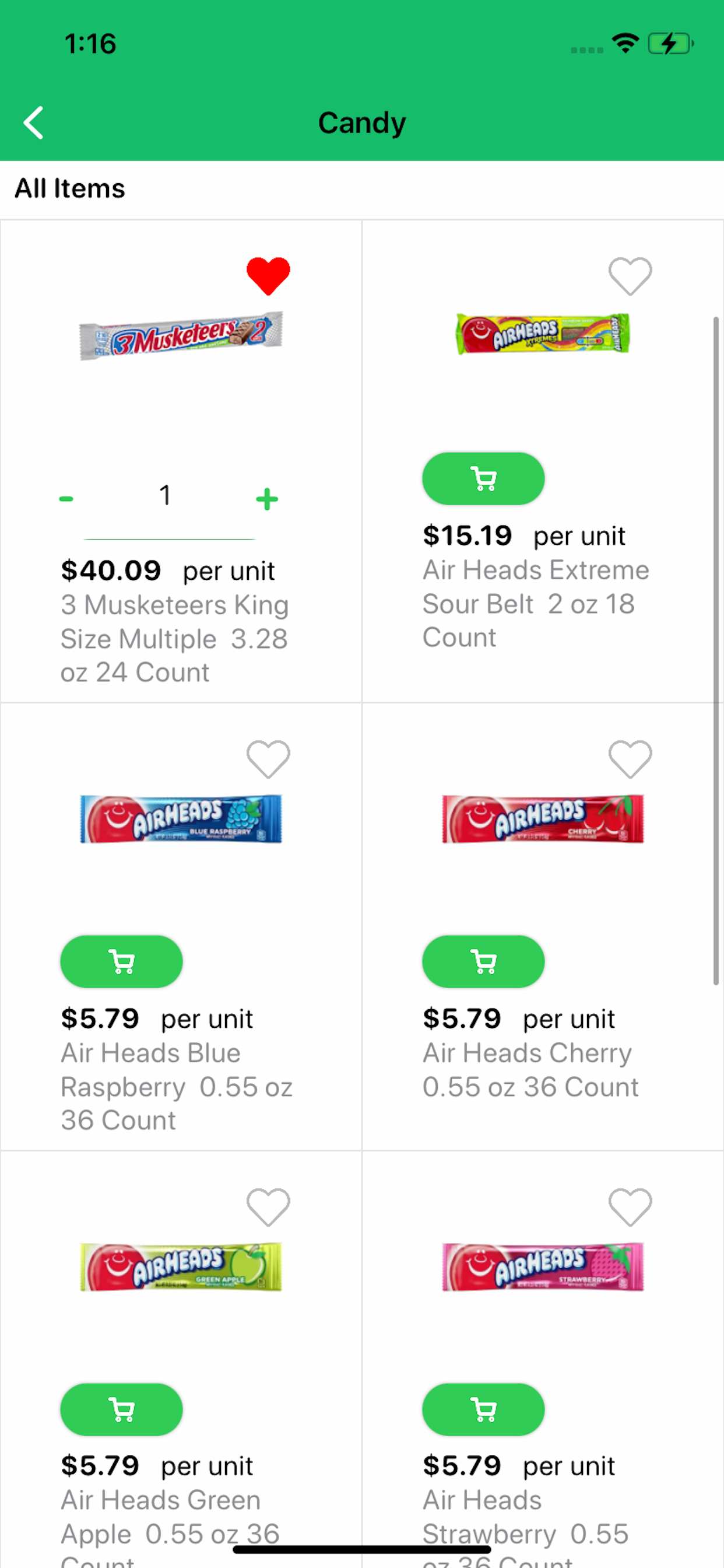Increase 3 Musketeers quantity with plus
Viewport: 724px width, 1568px height.
pyautogui.click(x=266, y=499)
